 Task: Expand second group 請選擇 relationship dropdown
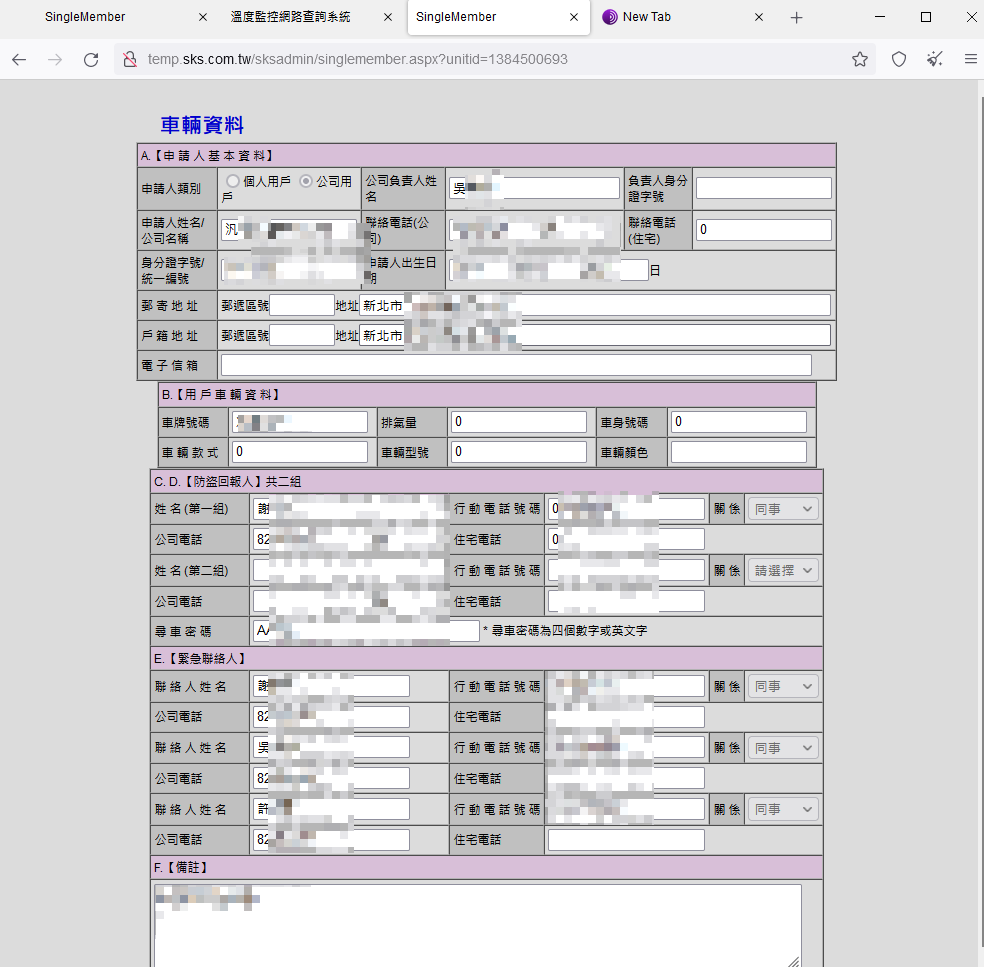point(783,570)
